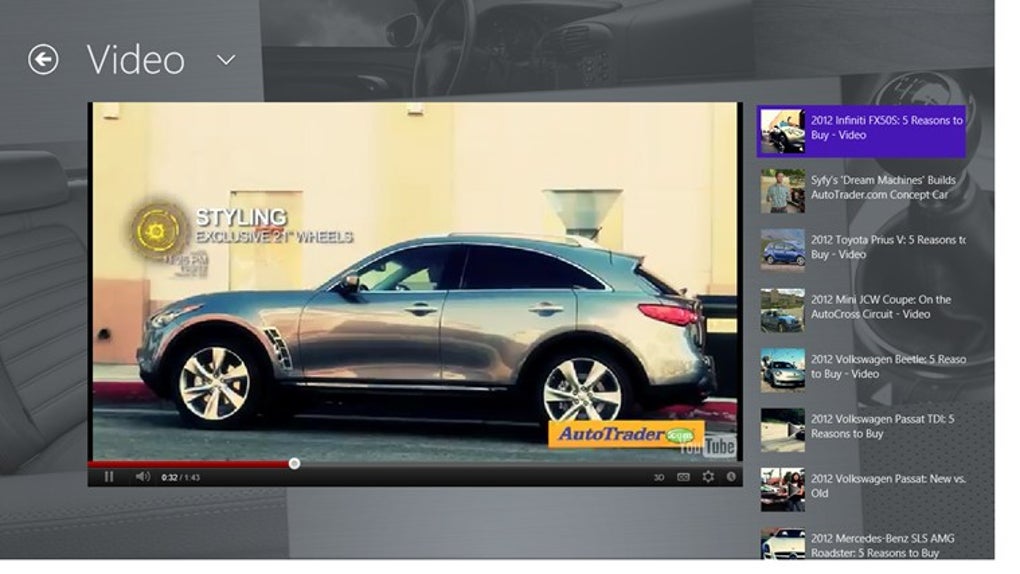Open the Passat New vs. Old thumbnail
Image resolution: width=1020 pixels, height=574 pixels.
pyautogui.click(x=783, y=489)
